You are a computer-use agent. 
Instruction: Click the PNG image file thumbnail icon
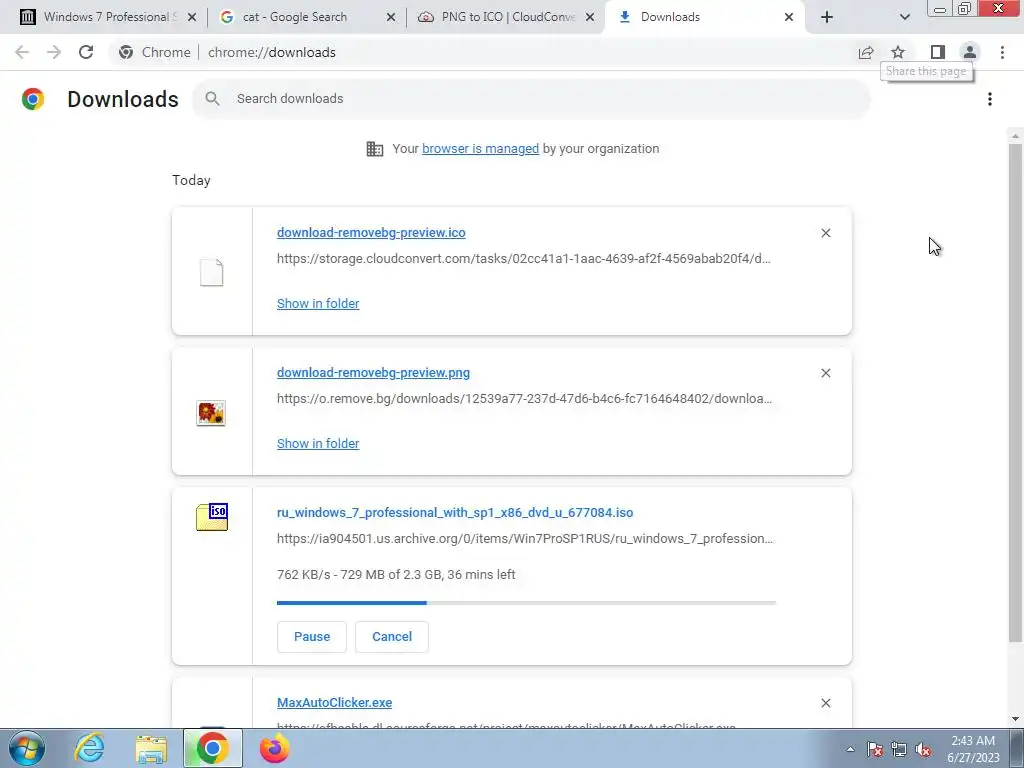tap(211, 413)
